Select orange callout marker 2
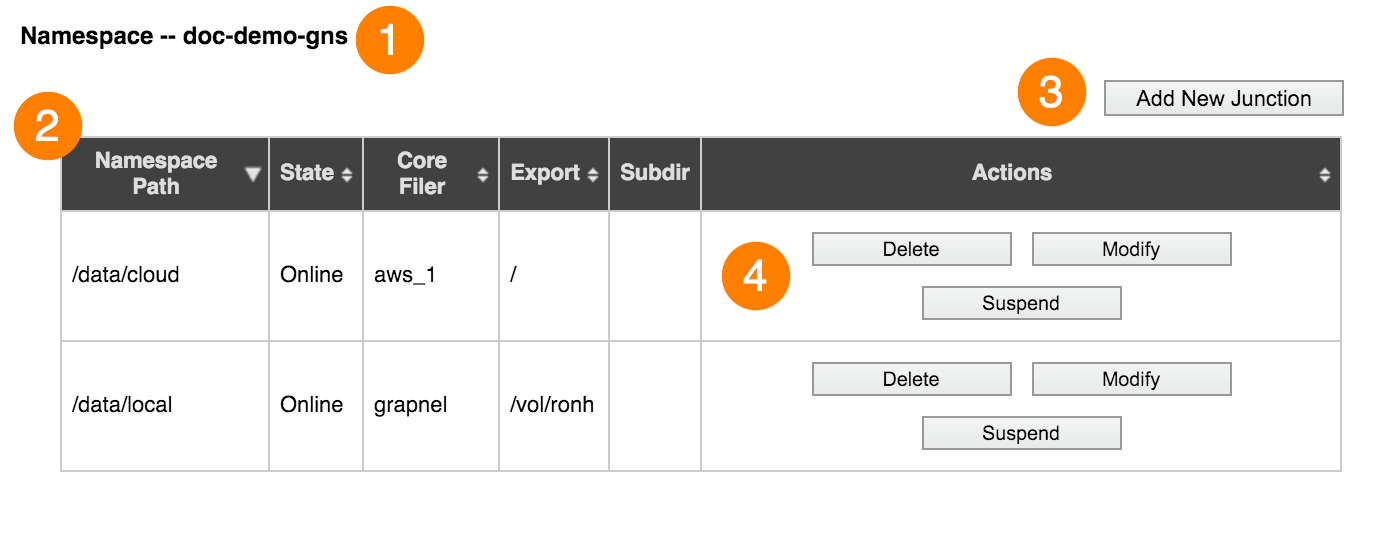The width and height of the screenshot is (1398, 558). tap(47, 127)
